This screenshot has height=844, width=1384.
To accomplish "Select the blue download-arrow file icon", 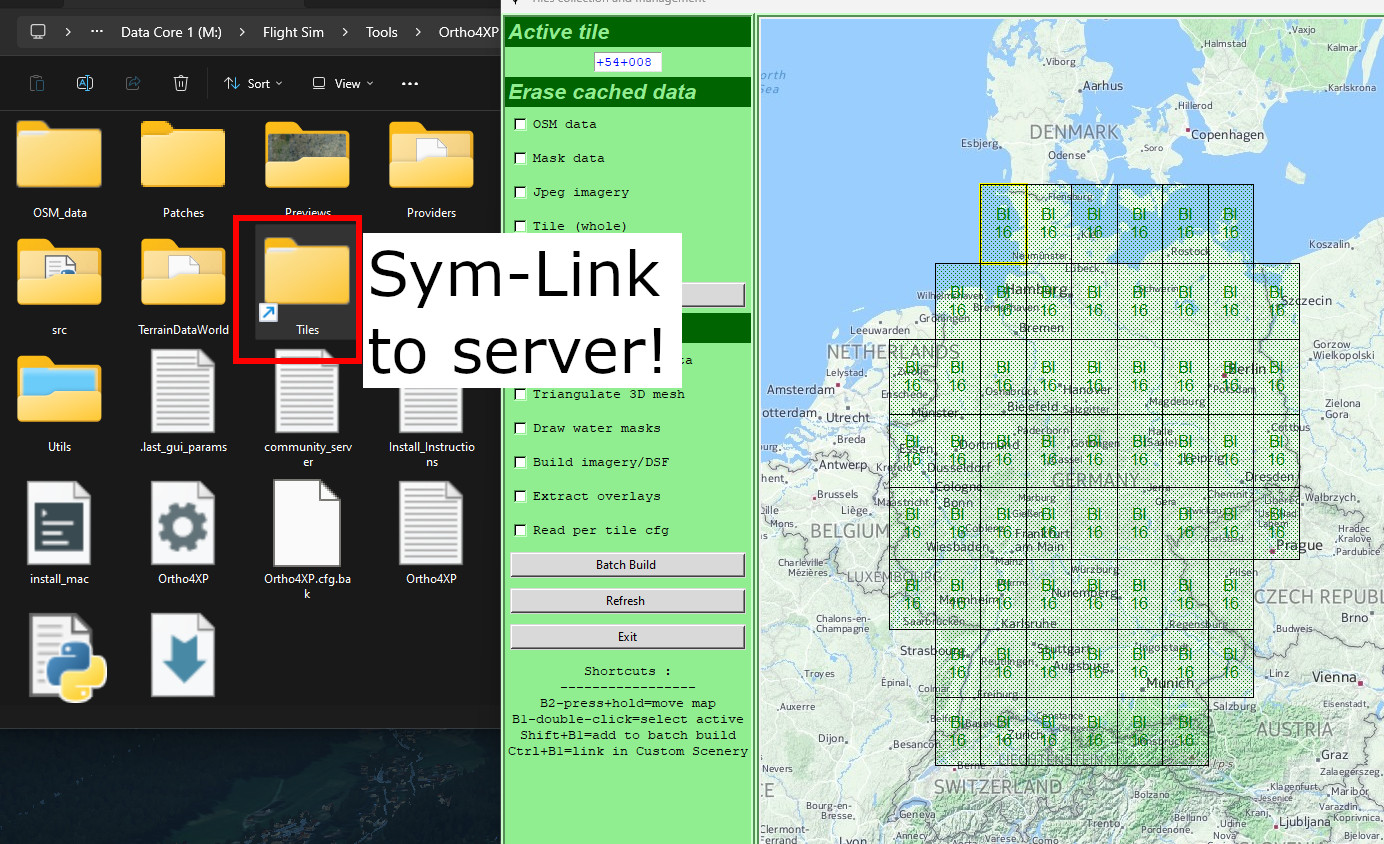I will pyautogui.click(x=183, y=655).
